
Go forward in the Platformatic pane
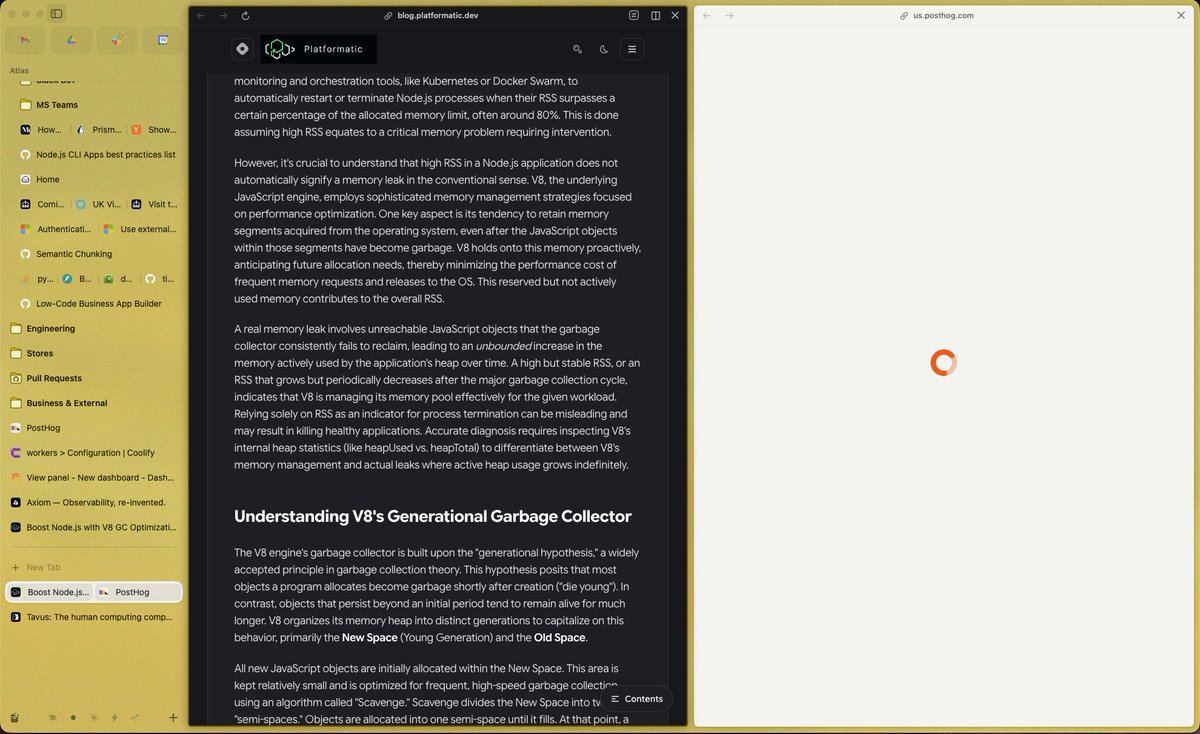coord(223,16)
